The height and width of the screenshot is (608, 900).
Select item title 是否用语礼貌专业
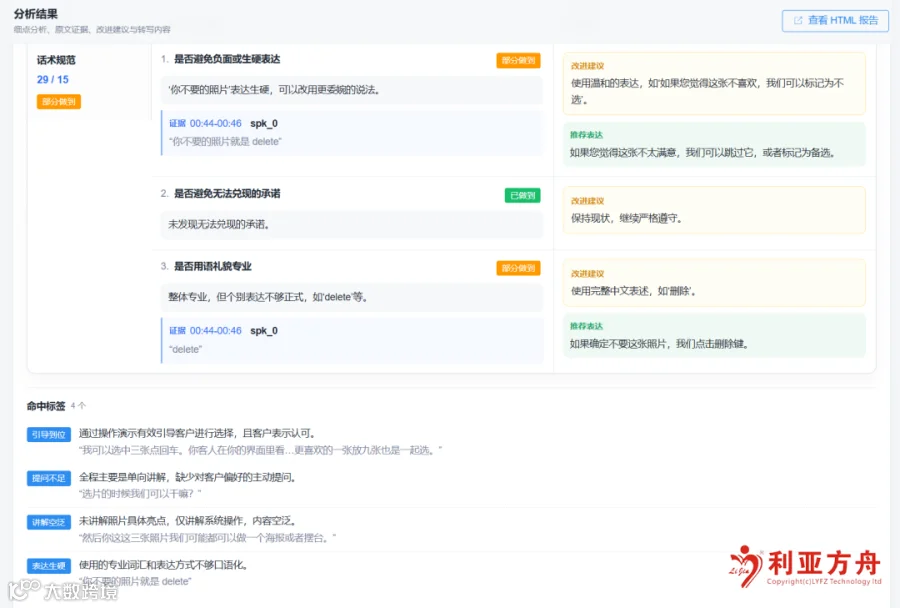[x=213, y=266]
